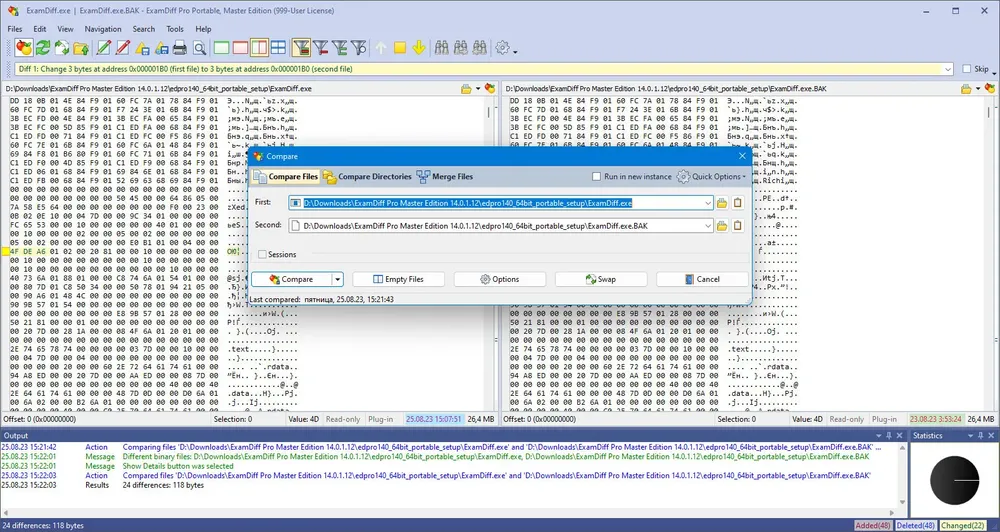The width and height of the screenshot is (1000, 532).
Task: Open the View menu
Action: pos(65,29)
